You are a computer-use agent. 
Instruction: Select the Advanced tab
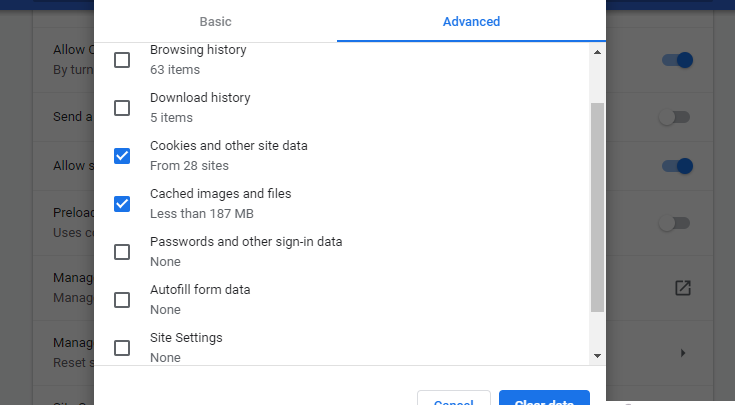pyautogui.click(x=471, y=21)
